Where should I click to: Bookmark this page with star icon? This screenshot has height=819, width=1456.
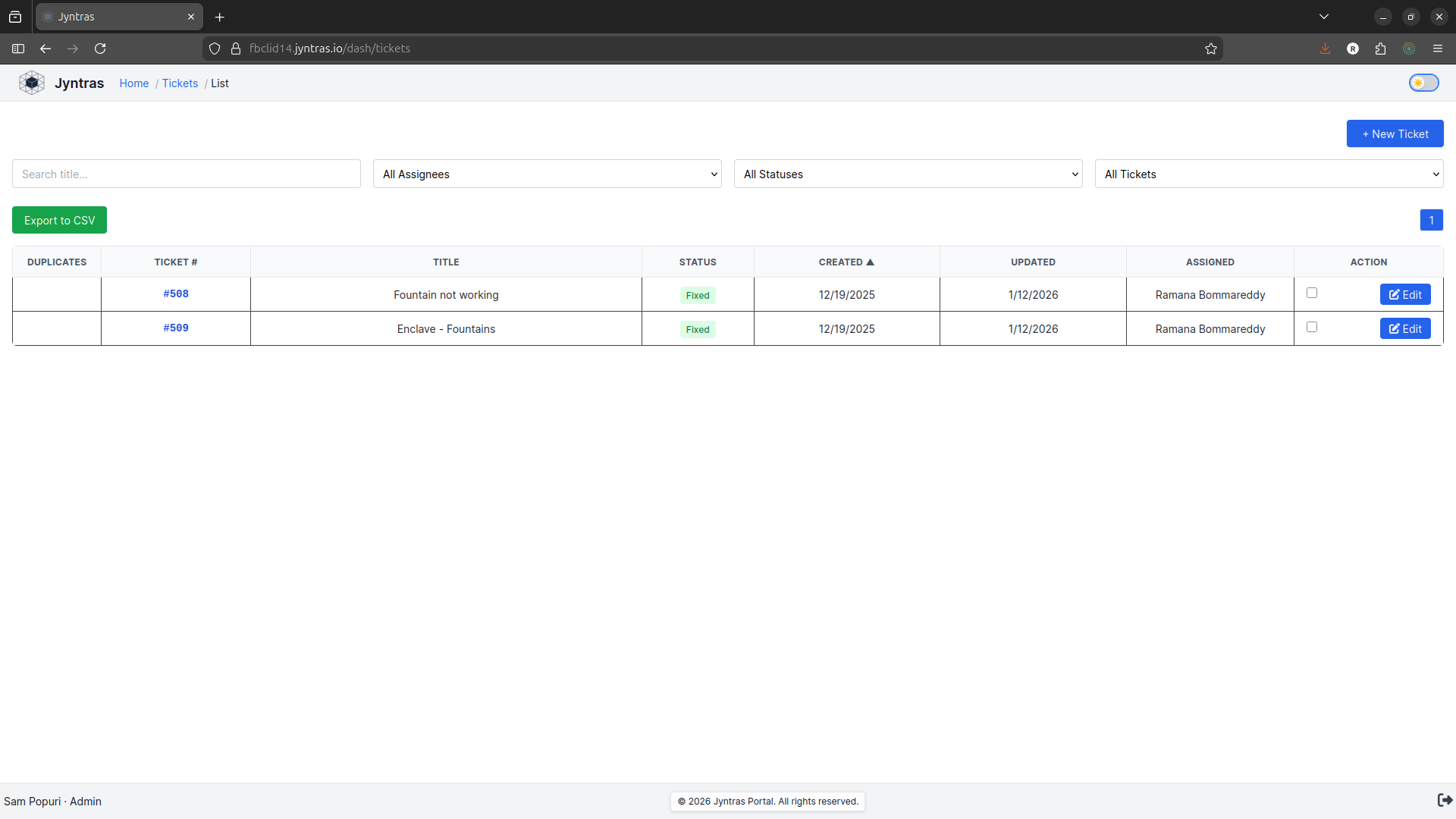1210,49
